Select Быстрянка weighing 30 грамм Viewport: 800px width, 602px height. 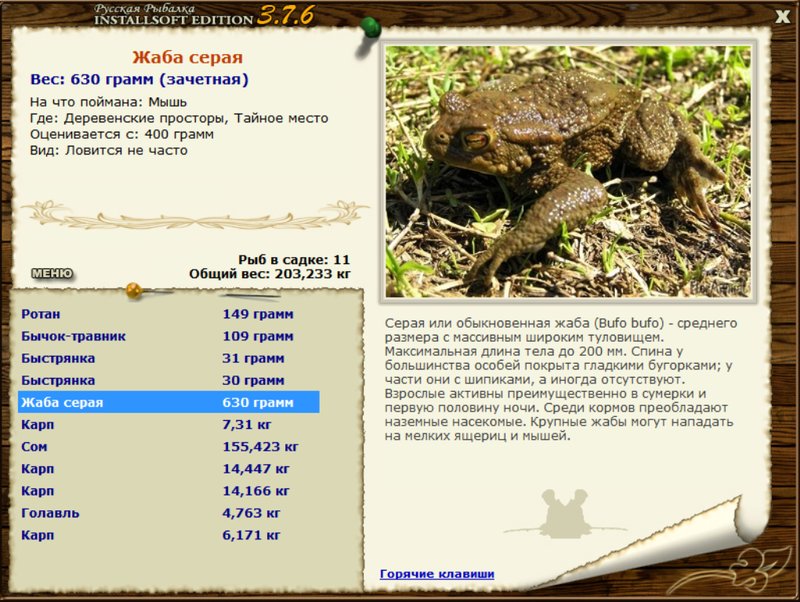point(168,381)
